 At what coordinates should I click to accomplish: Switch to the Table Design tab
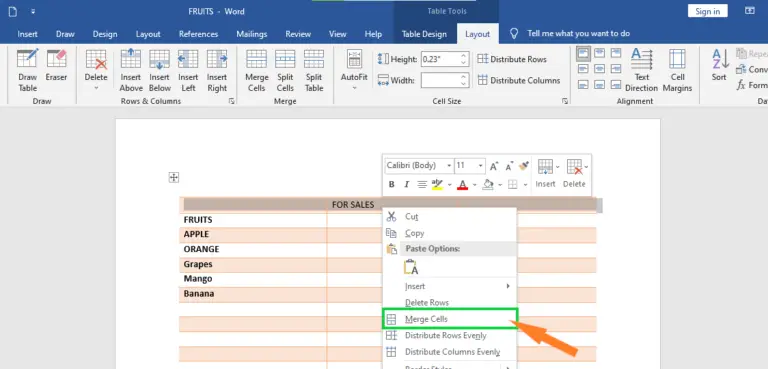[x=424, y=34]
